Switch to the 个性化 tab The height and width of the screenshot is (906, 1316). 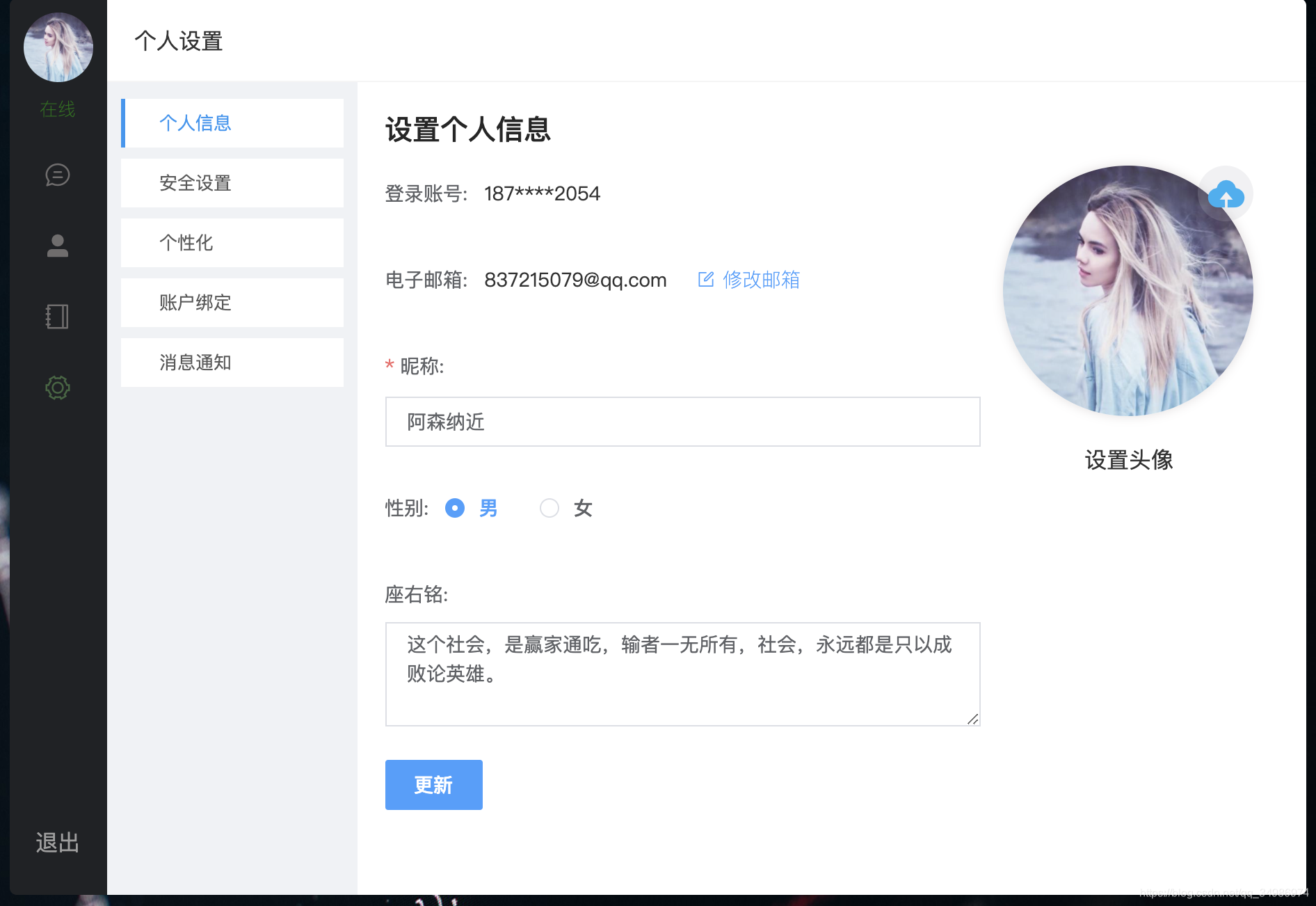(x=232, y=243)
